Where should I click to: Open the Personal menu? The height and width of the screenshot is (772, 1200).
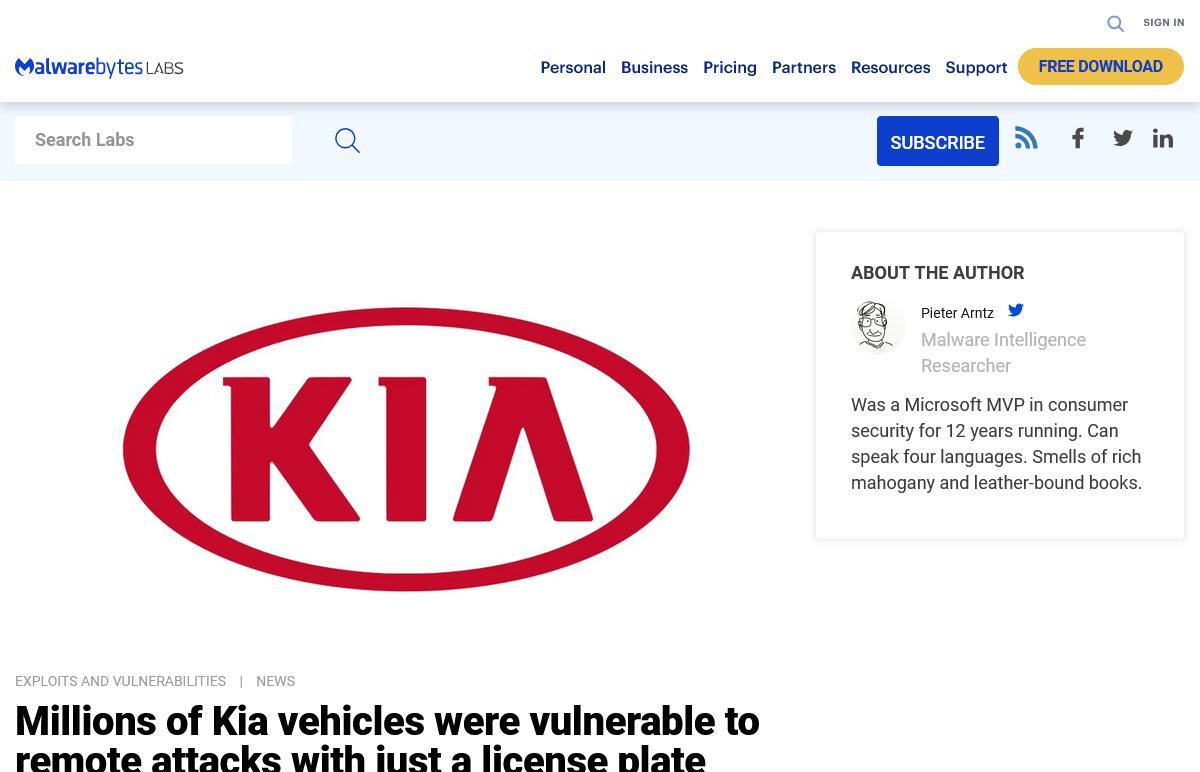573,67
